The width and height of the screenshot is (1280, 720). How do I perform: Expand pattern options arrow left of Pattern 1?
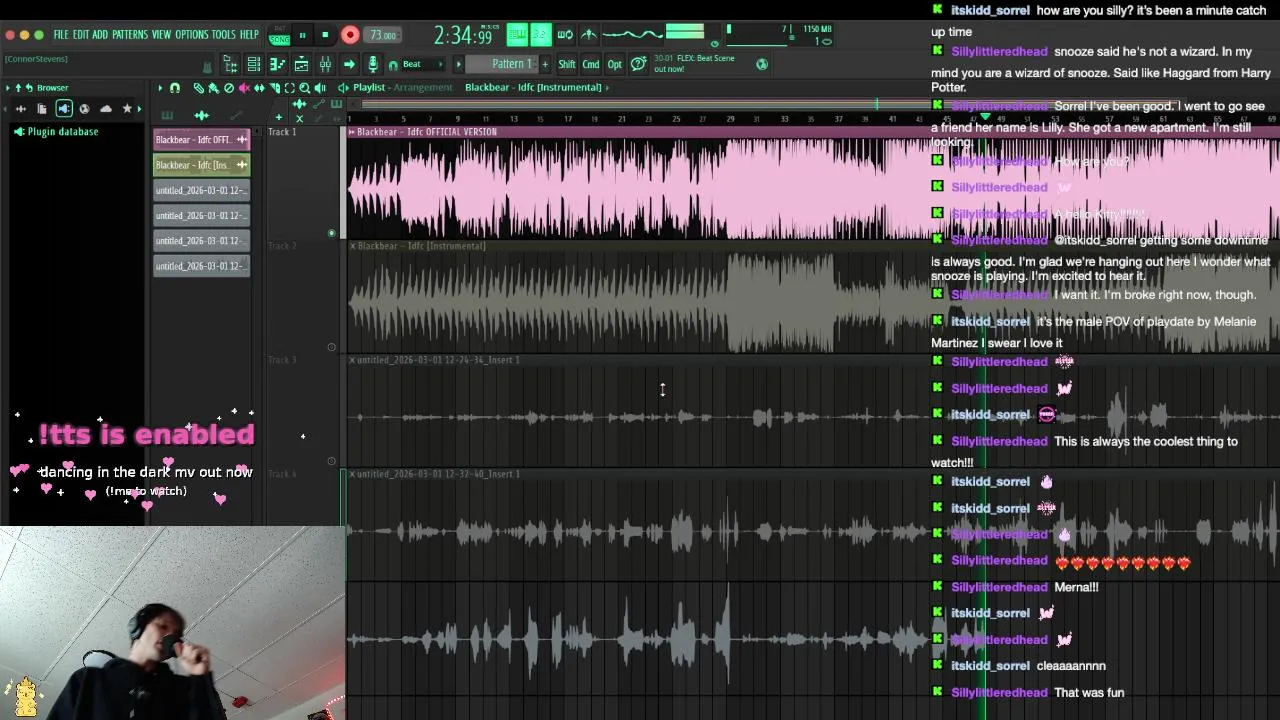pyautogui.click(x=458, y=64)
